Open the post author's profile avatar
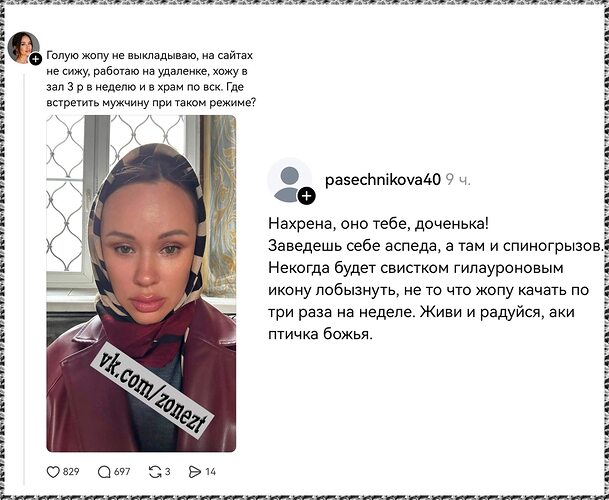 pyautogui.click(x=23, y=47)
